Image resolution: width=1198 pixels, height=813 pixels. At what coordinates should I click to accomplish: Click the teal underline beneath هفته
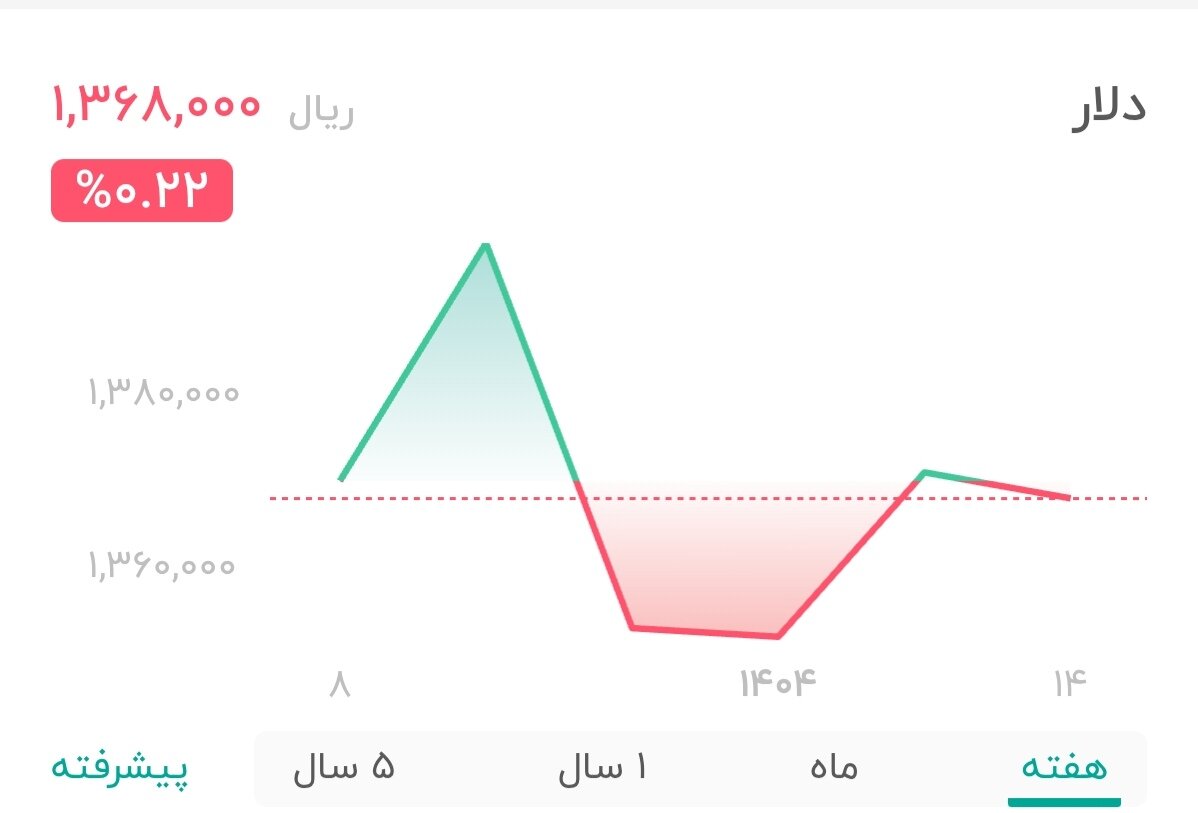click(x=1066, y=800)
